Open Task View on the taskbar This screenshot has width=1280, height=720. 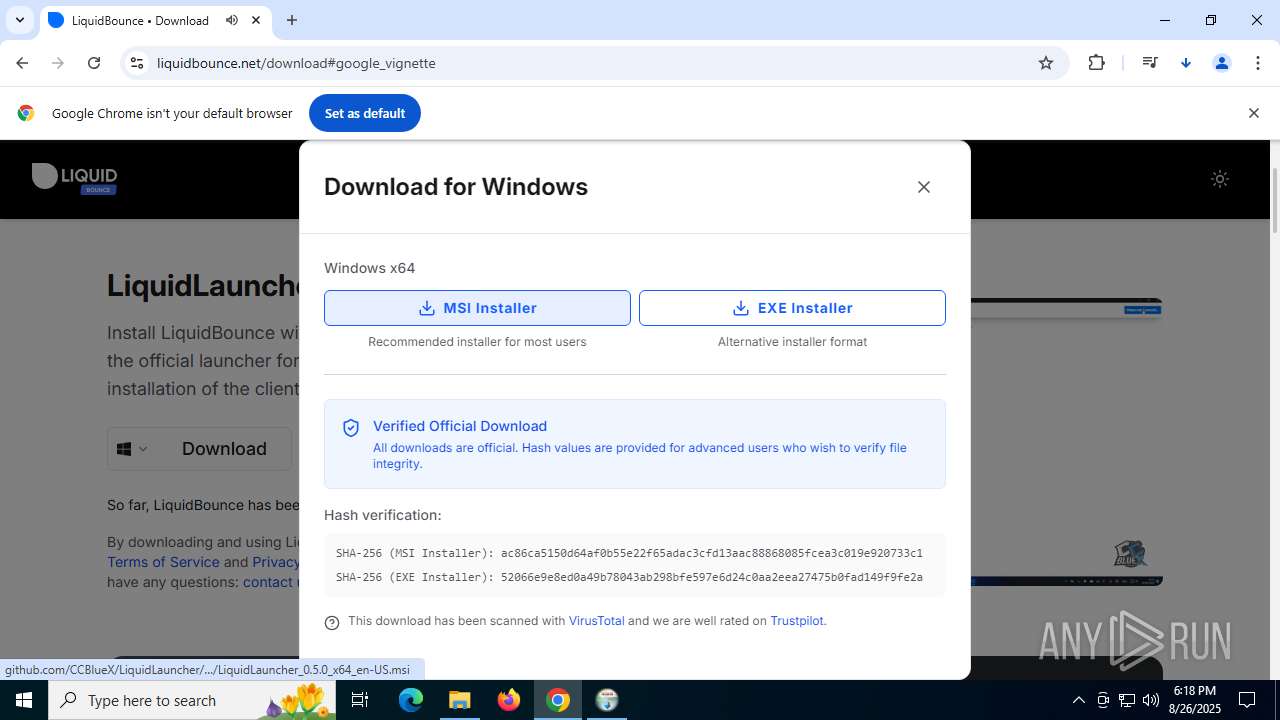pyautogui.click(x=361, y=700)
